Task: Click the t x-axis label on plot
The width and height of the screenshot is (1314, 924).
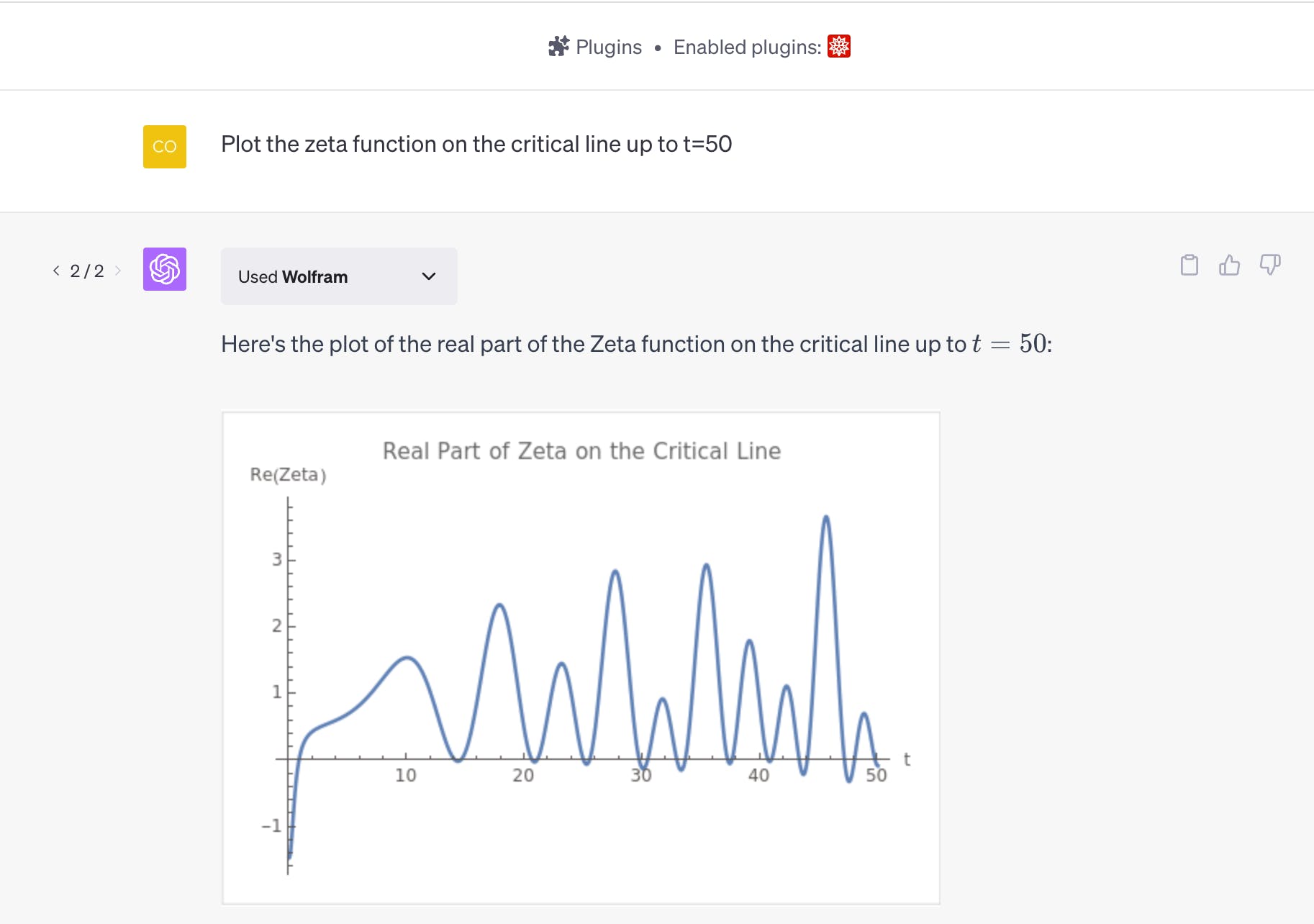Action: click(x=907, y=759)
